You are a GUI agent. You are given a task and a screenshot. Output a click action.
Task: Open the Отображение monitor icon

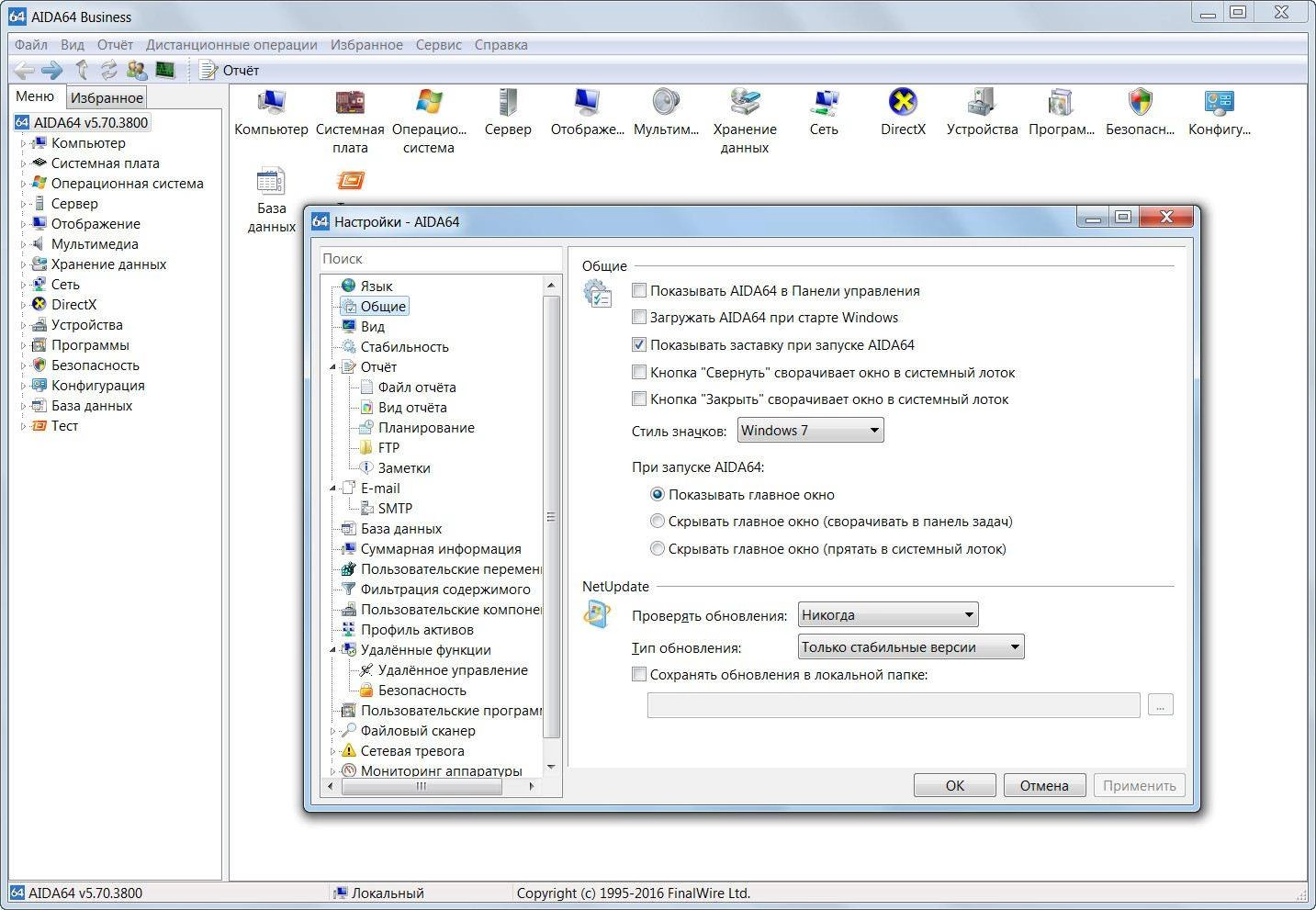(x=587, y=102)
